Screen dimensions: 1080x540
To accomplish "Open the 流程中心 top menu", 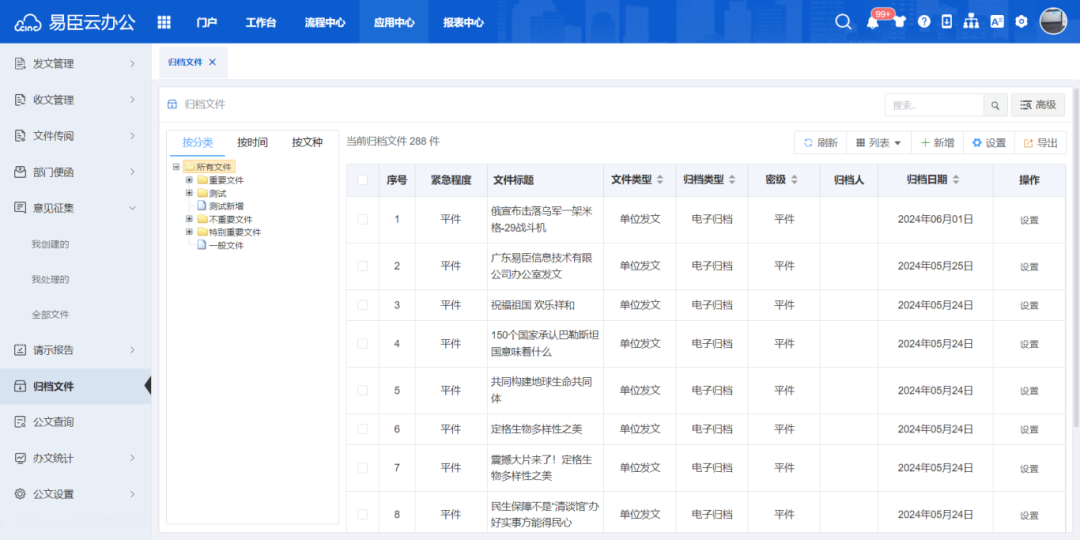I will click(325, 22).
